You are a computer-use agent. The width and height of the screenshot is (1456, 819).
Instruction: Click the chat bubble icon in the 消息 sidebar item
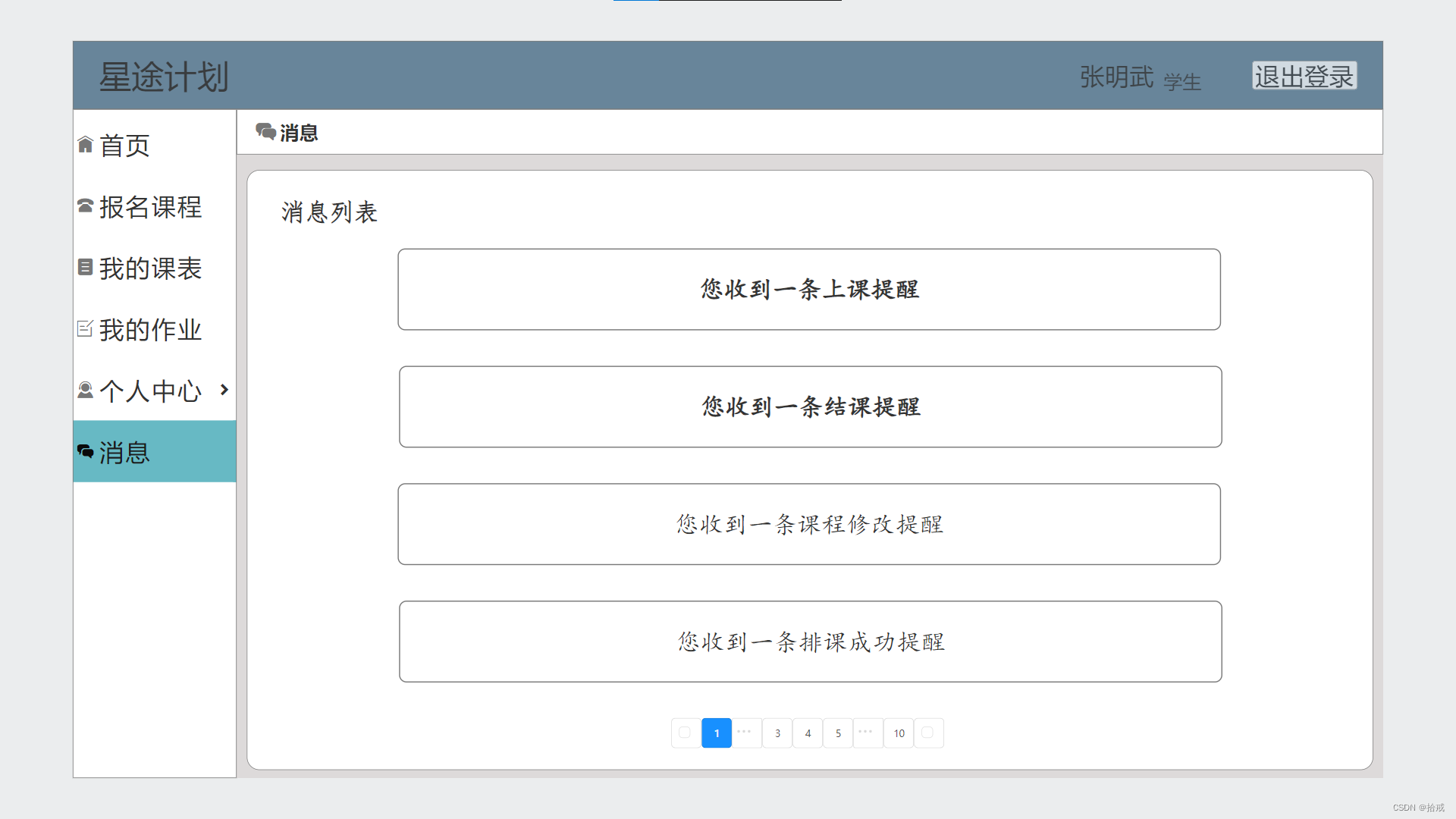coord(85,452)
